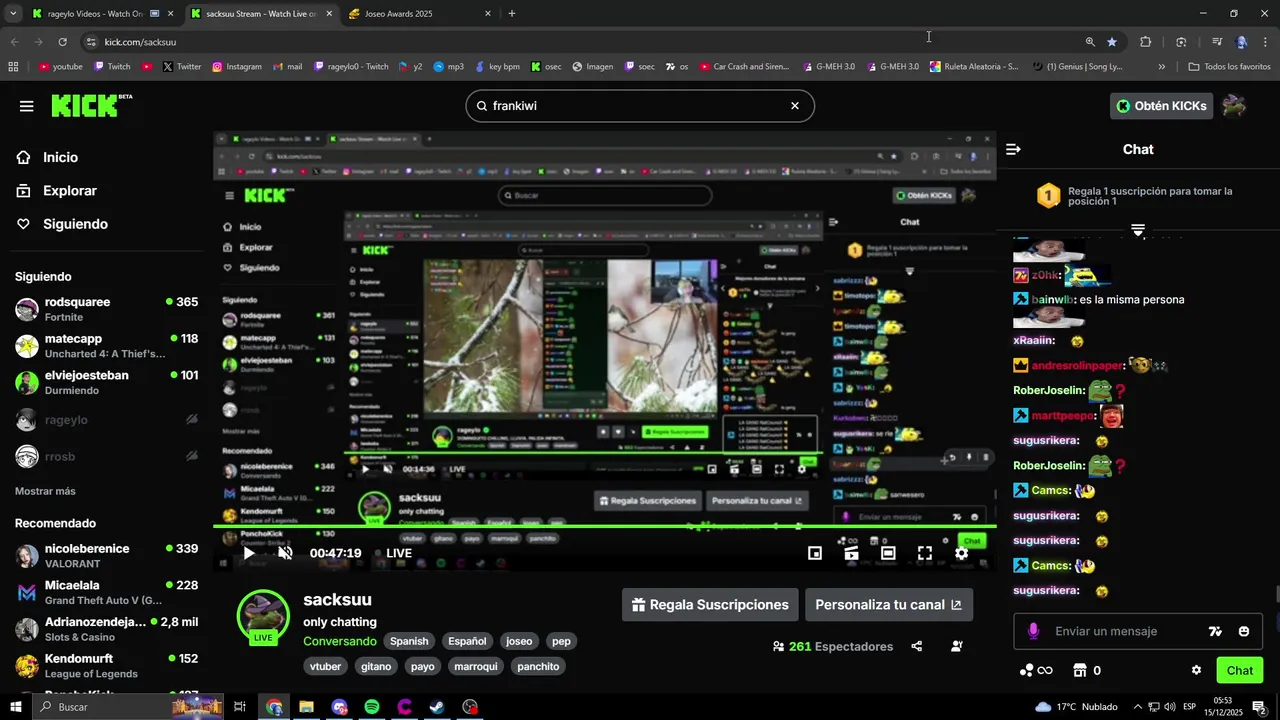
Task: Open Micaelala recommended channel
Action: [106, 592]
